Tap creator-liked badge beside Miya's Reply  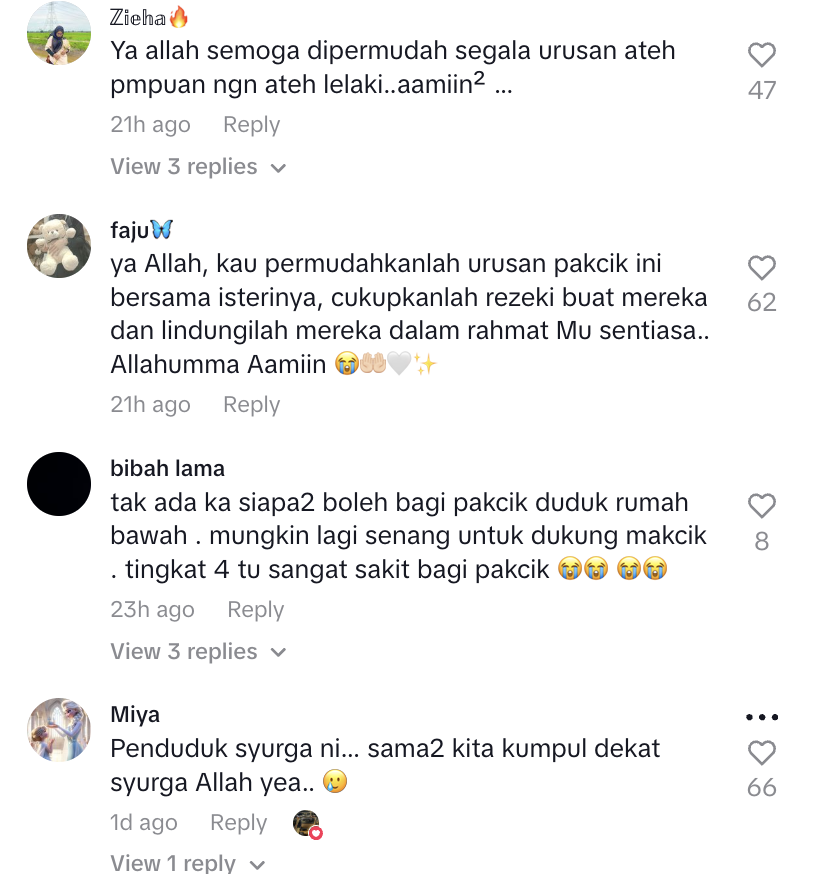pyautogui.click(x=307, y=824)
